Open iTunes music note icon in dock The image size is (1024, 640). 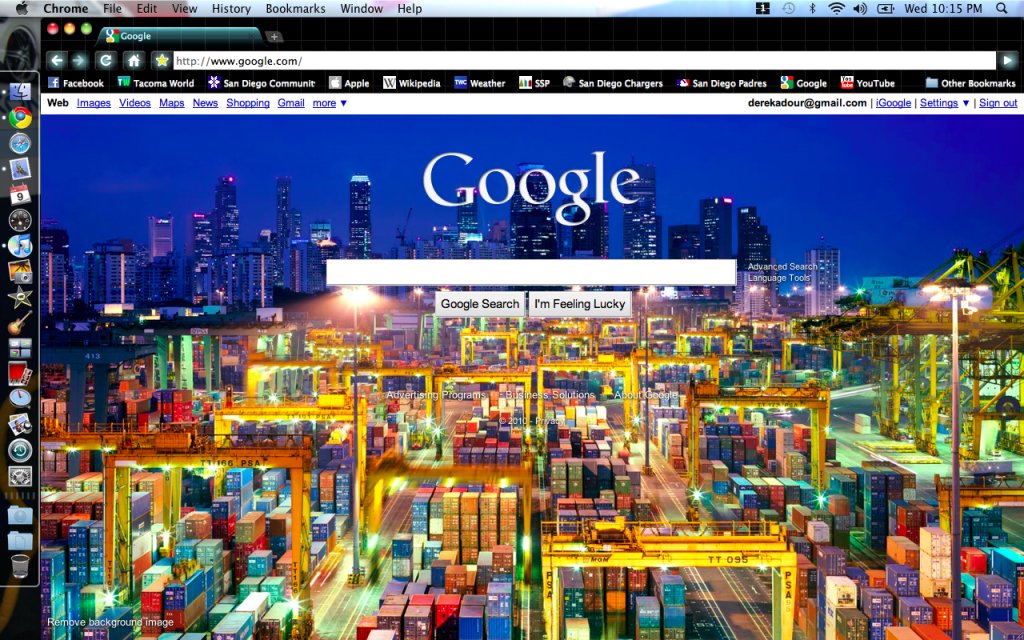coord(20,246)
